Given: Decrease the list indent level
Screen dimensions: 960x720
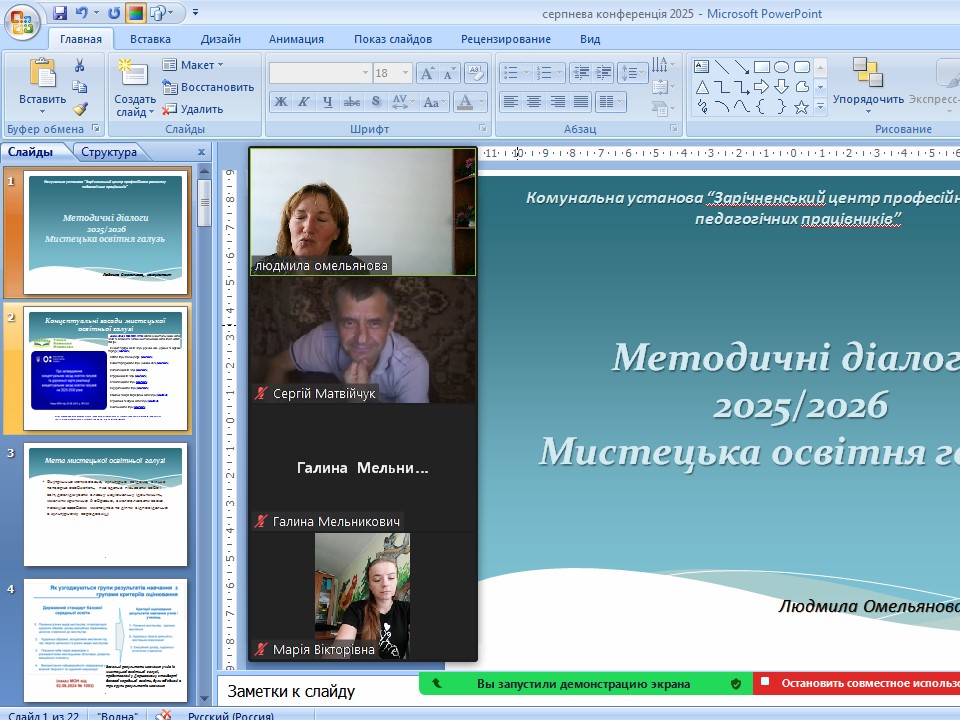Looking at the screenshot, I should (x=580, y=73).
